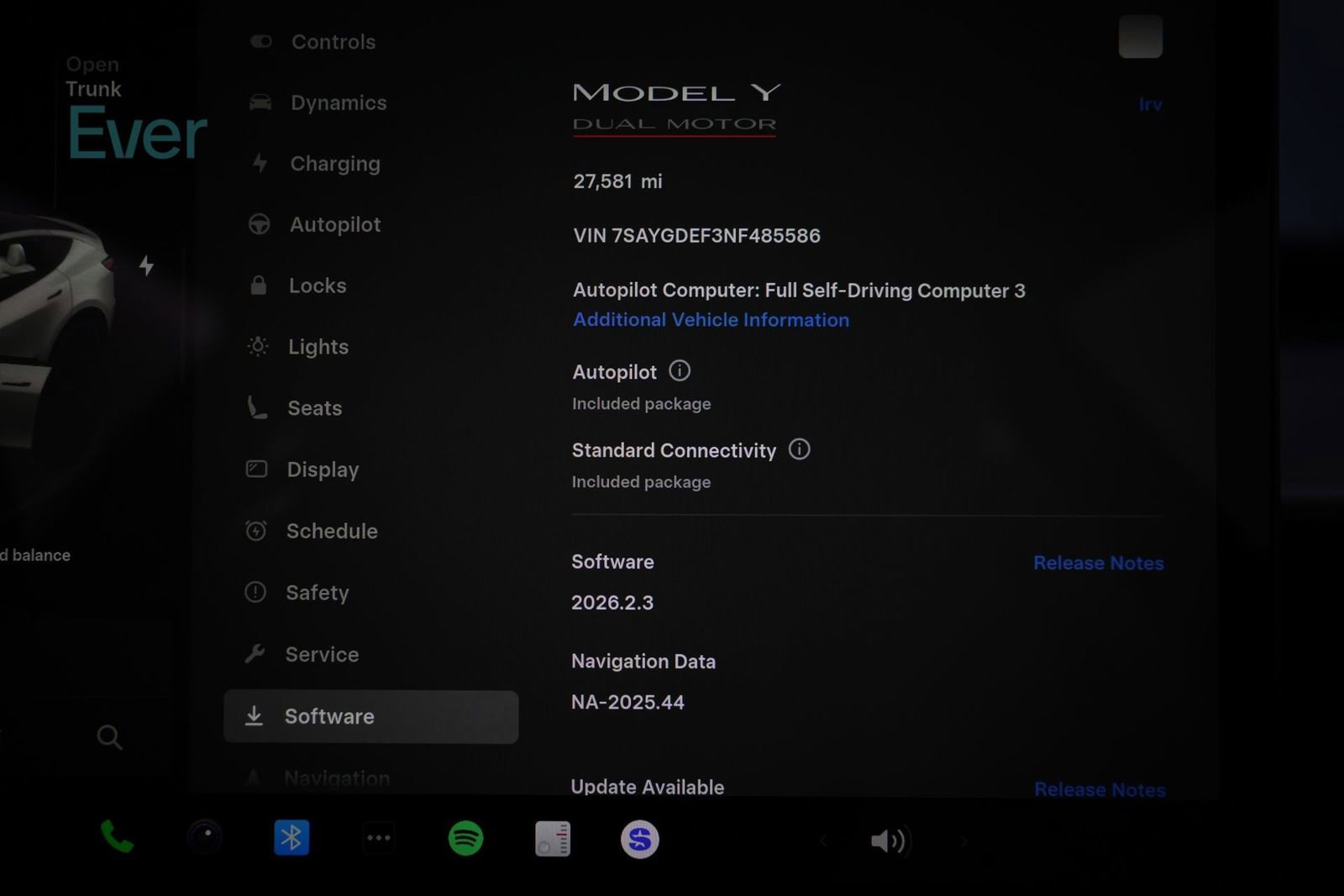Select Autopilot in the sidebar
This screenshot has height=896, width=1344.
pyautogui.click(x=334, y=225)
